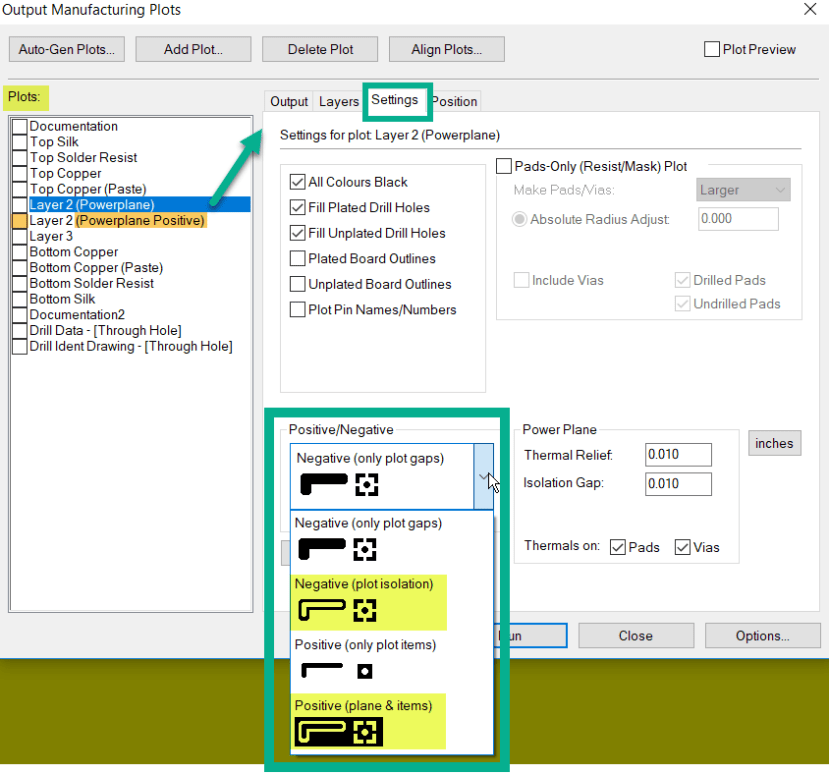Click the Thermal Relief value field
The height and width of the screenshot is (774, 829).
point(678,455)
